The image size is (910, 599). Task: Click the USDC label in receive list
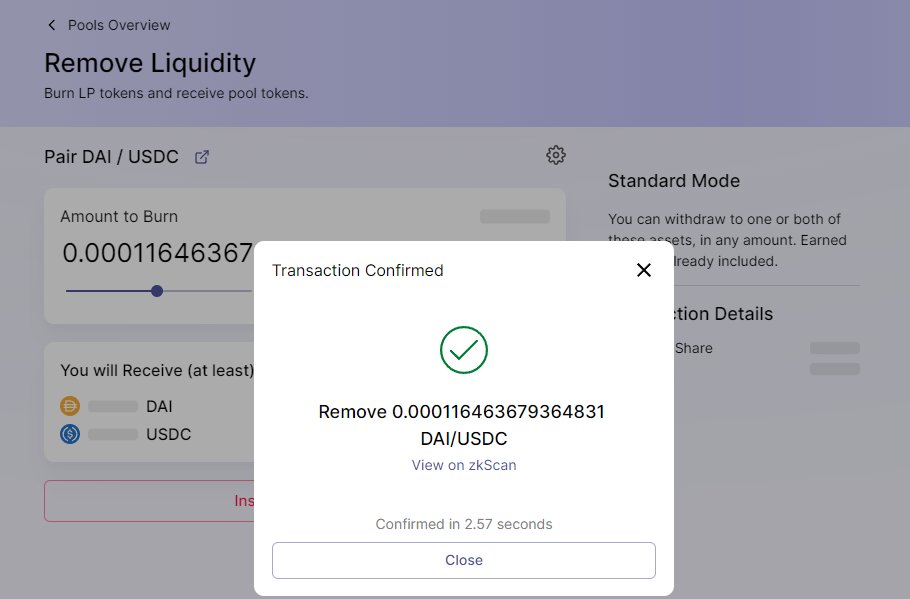pyautogui.click(x=168, y=434)
